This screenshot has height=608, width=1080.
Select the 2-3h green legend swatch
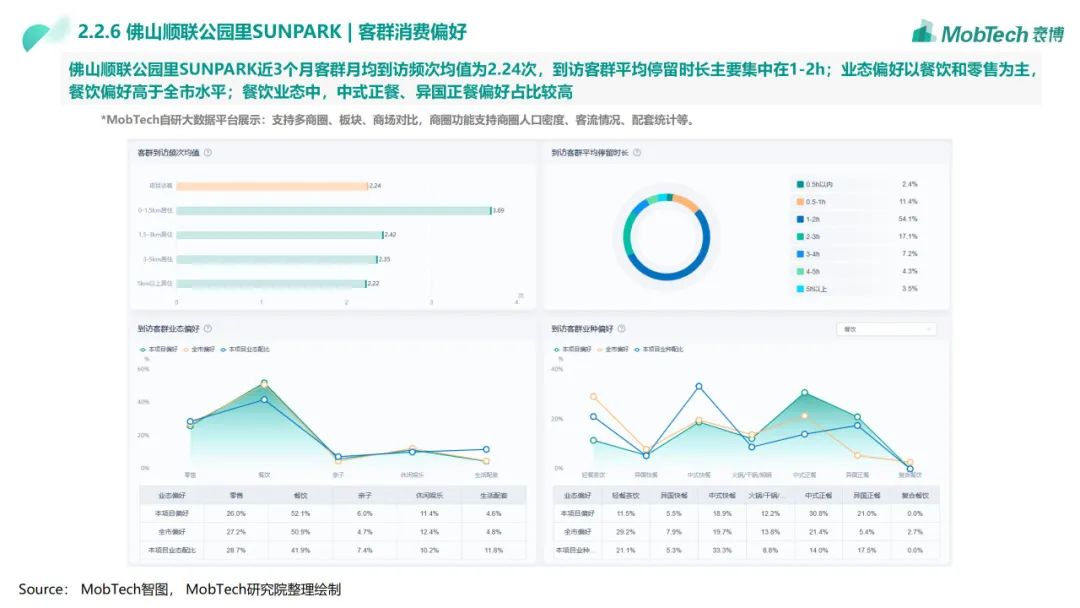pyautogui.click(x=800, y=237)
